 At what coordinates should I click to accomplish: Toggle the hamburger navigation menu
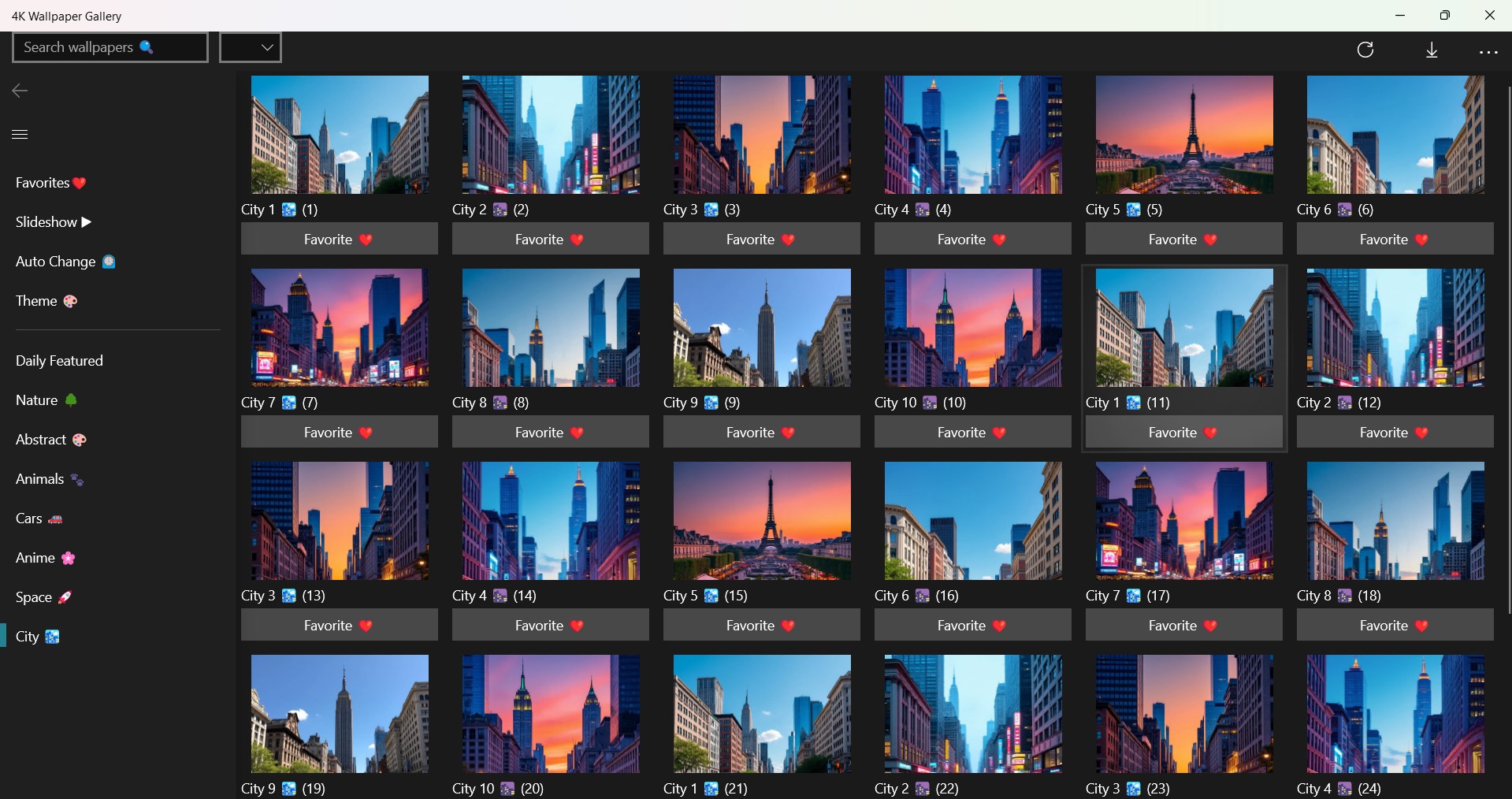pyautogui.click(x=20, y=135)
